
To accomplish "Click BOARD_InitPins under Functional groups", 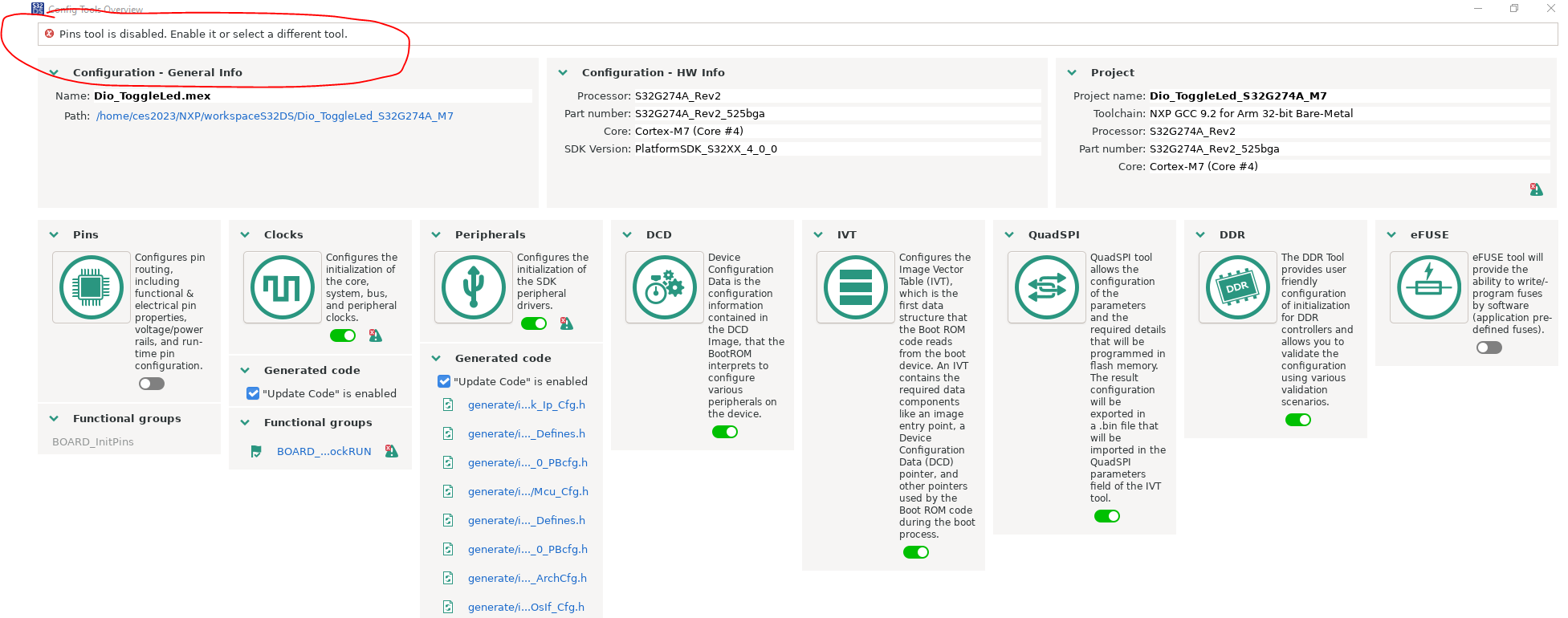I will (93, 441).
